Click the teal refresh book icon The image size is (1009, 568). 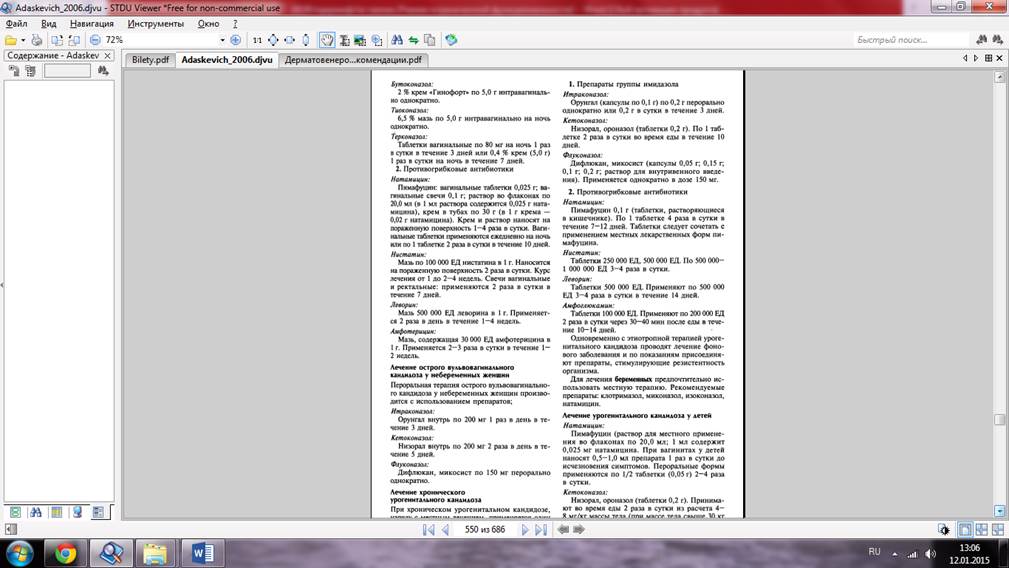pos(451,40)
